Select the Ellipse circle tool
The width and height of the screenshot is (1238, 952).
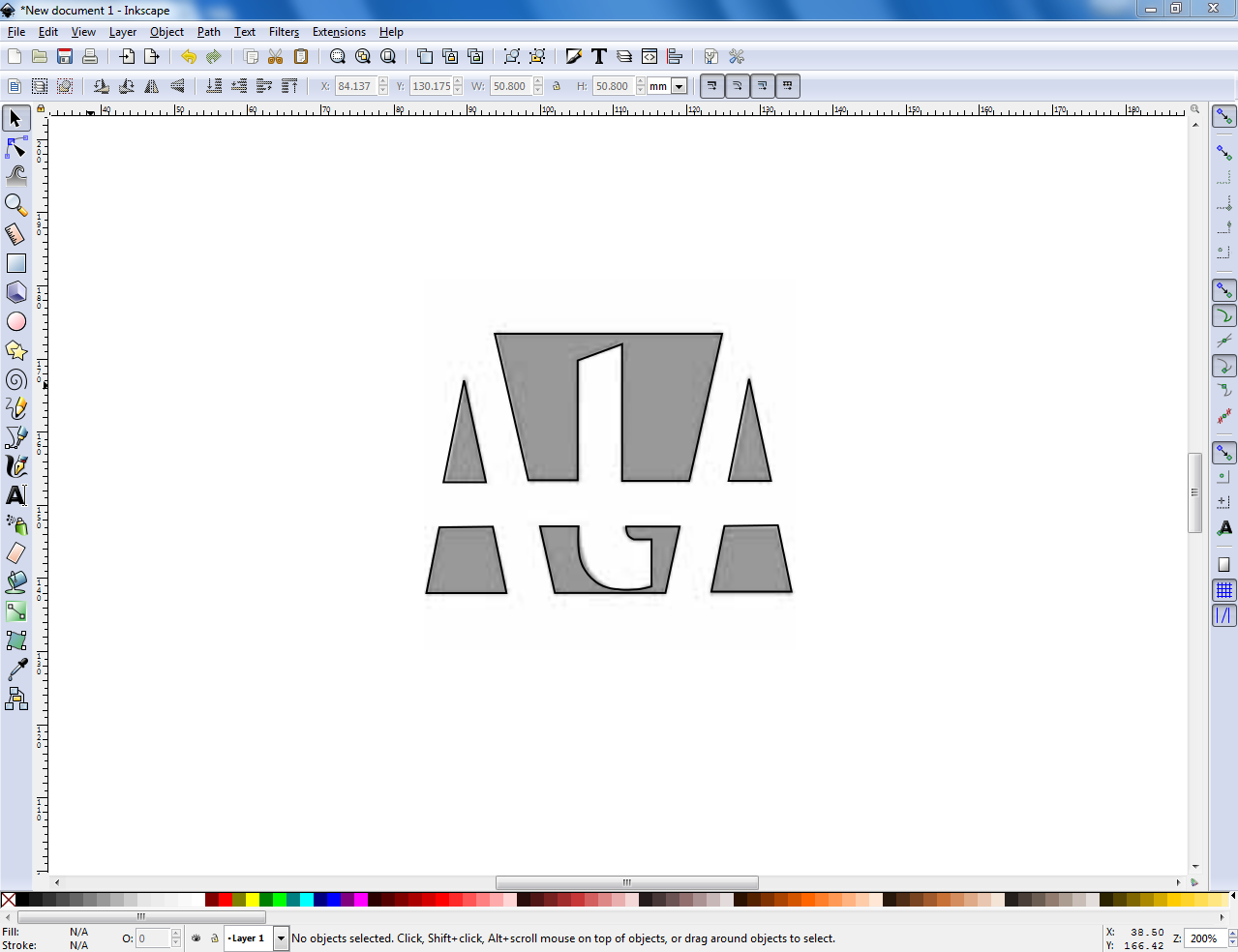click(15, 321)
